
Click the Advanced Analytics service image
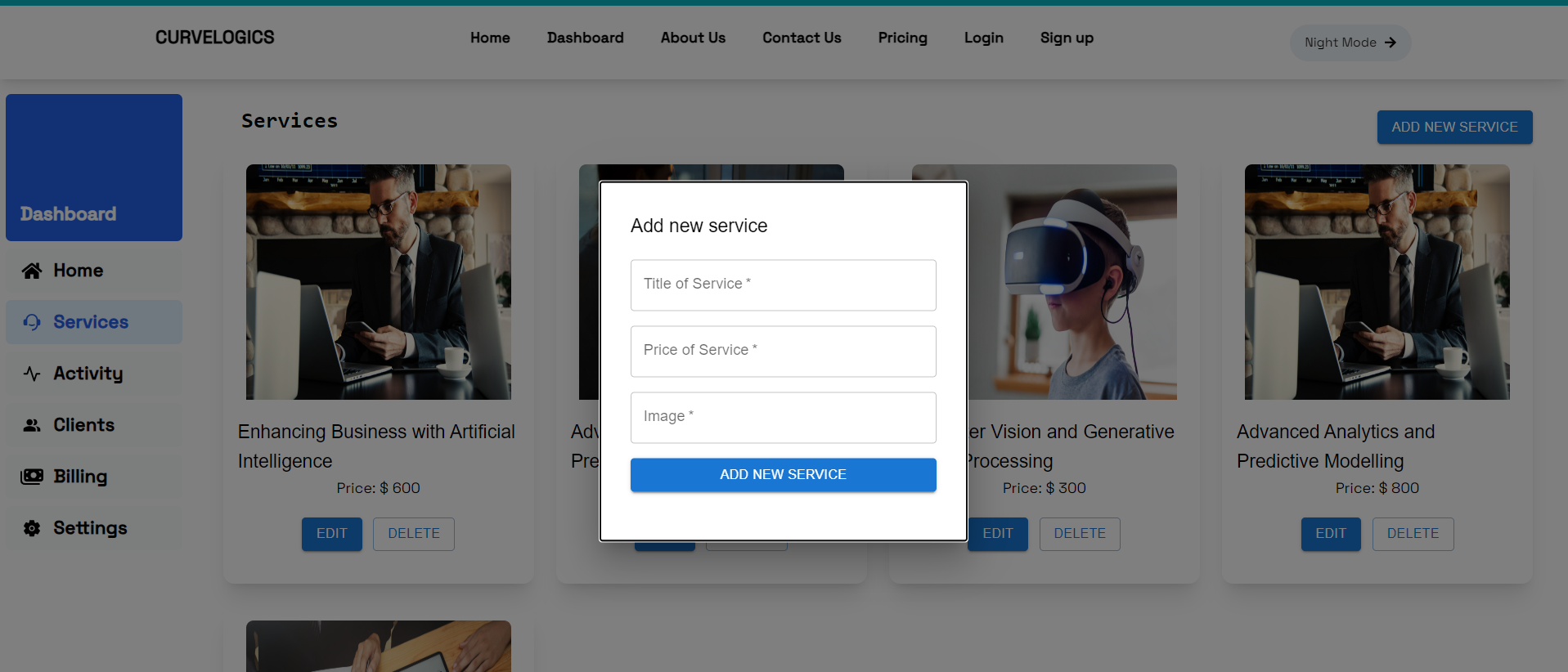[x=1377, y=282]
